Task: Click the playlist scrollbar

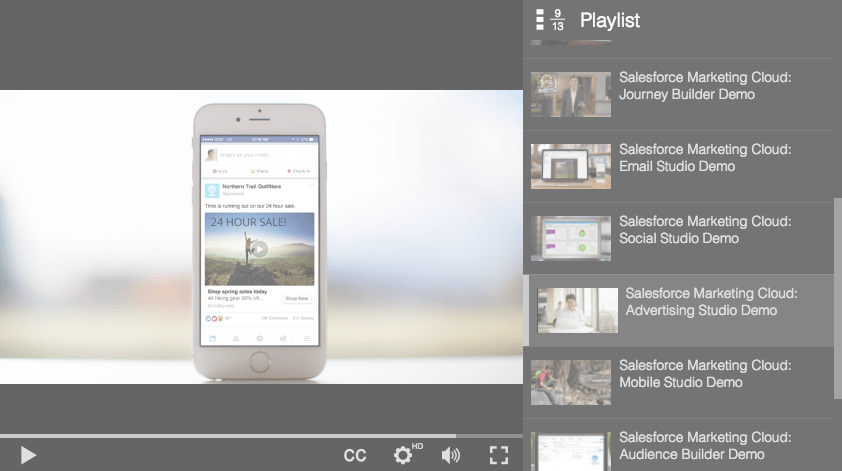Action: (838, 299)
